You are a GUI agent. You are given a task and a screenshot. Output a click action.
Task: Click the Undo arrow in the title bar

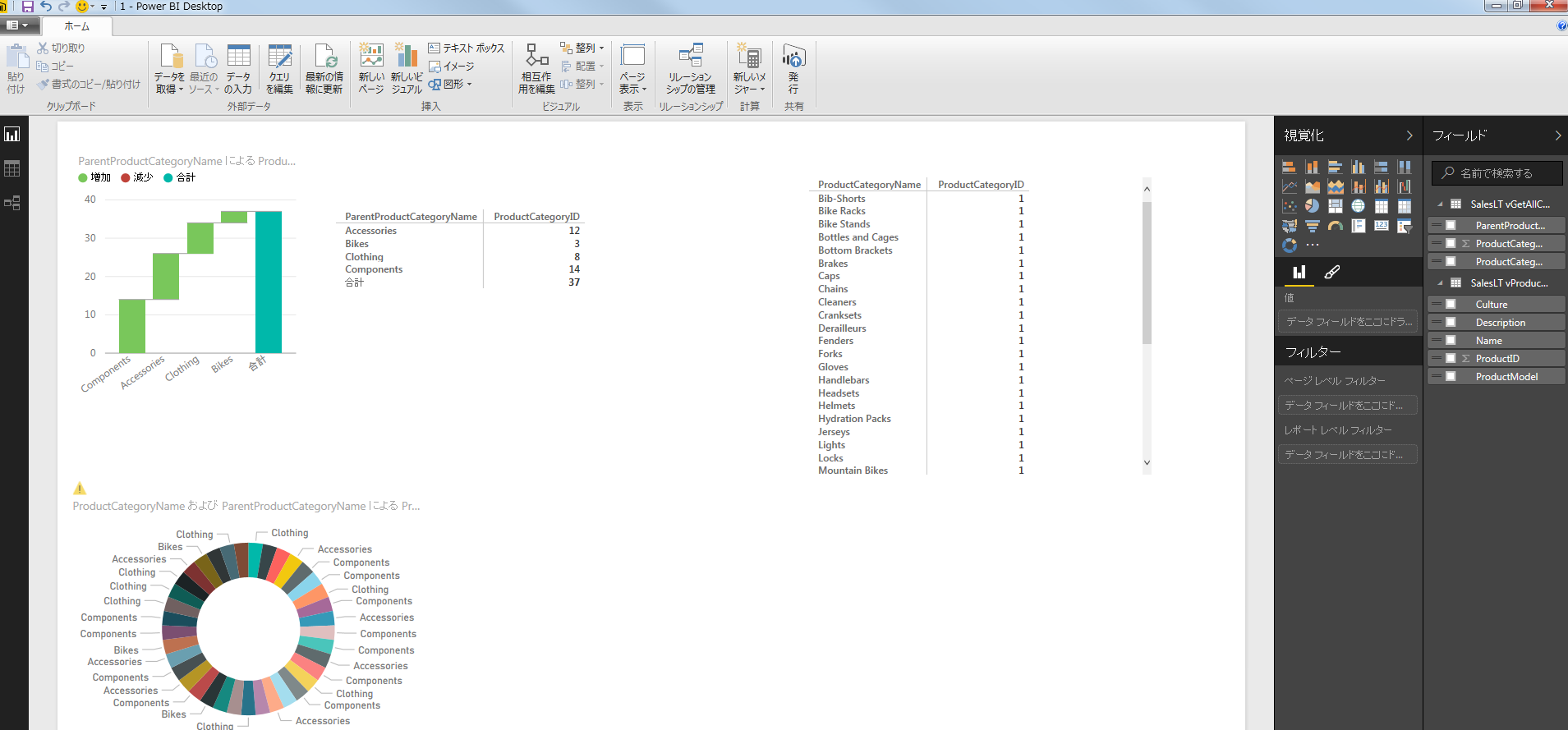coord(46,7)
